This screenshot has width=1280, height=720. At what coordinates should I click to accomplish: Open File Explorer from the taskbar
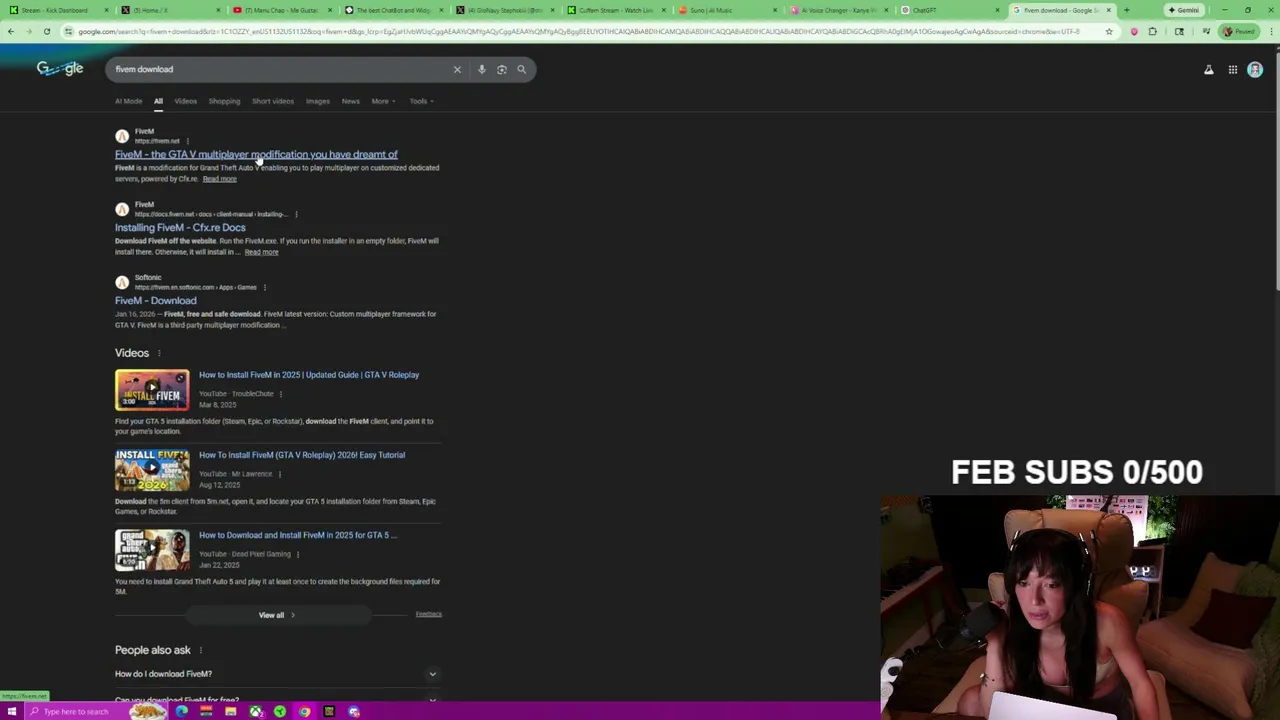[231, 711]
